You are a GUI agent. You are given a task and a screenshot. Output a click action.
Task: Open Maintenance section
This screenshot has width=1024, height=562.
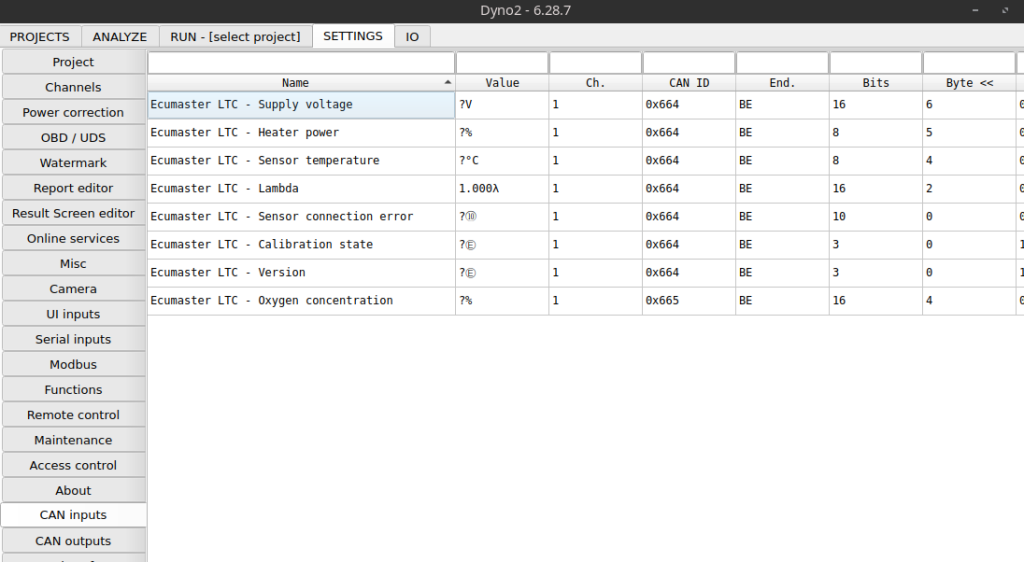tap(73, 441)
